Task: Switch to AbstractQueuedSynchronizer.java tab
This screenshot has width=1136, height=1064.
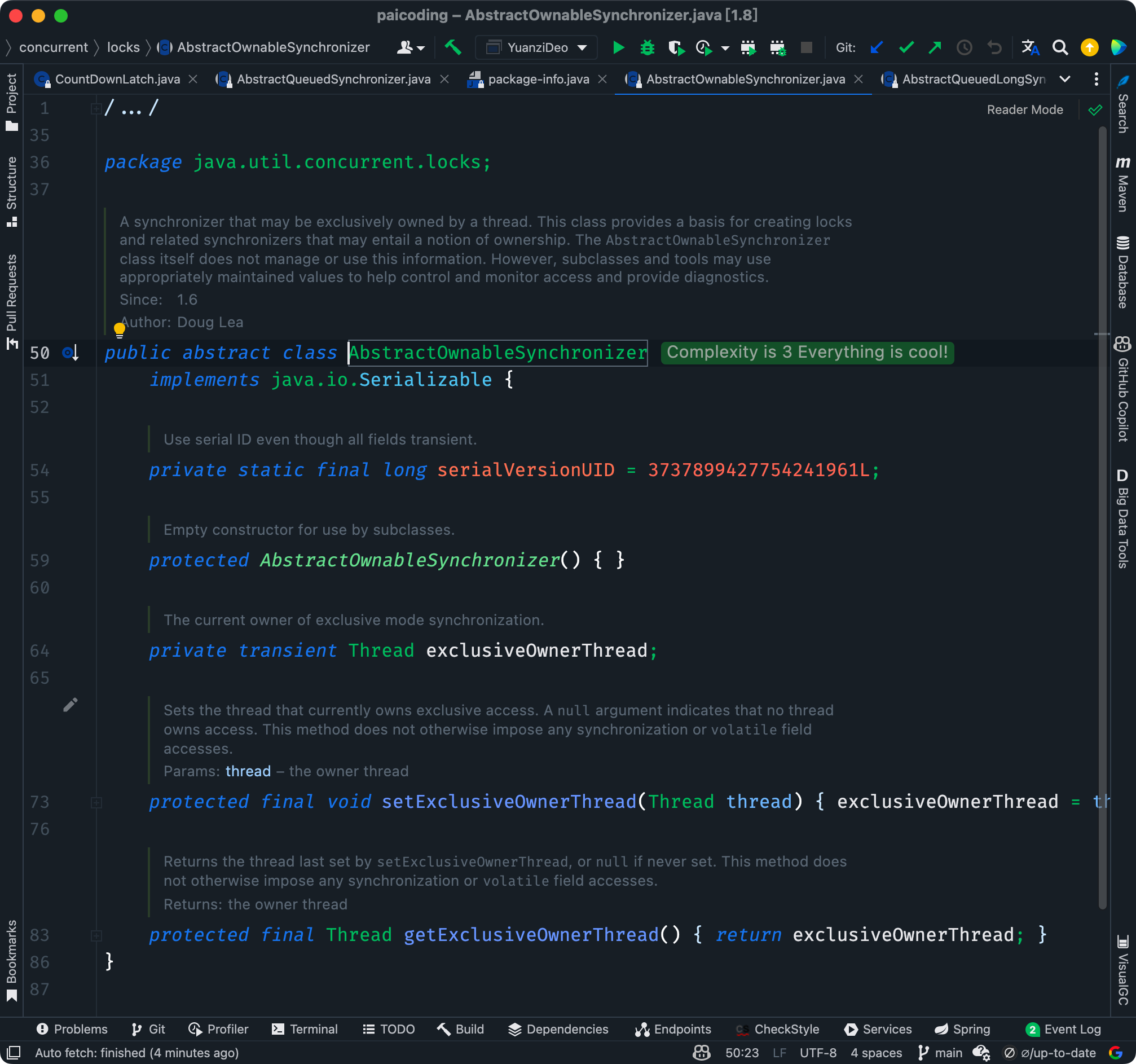Action: click(333, 80)
